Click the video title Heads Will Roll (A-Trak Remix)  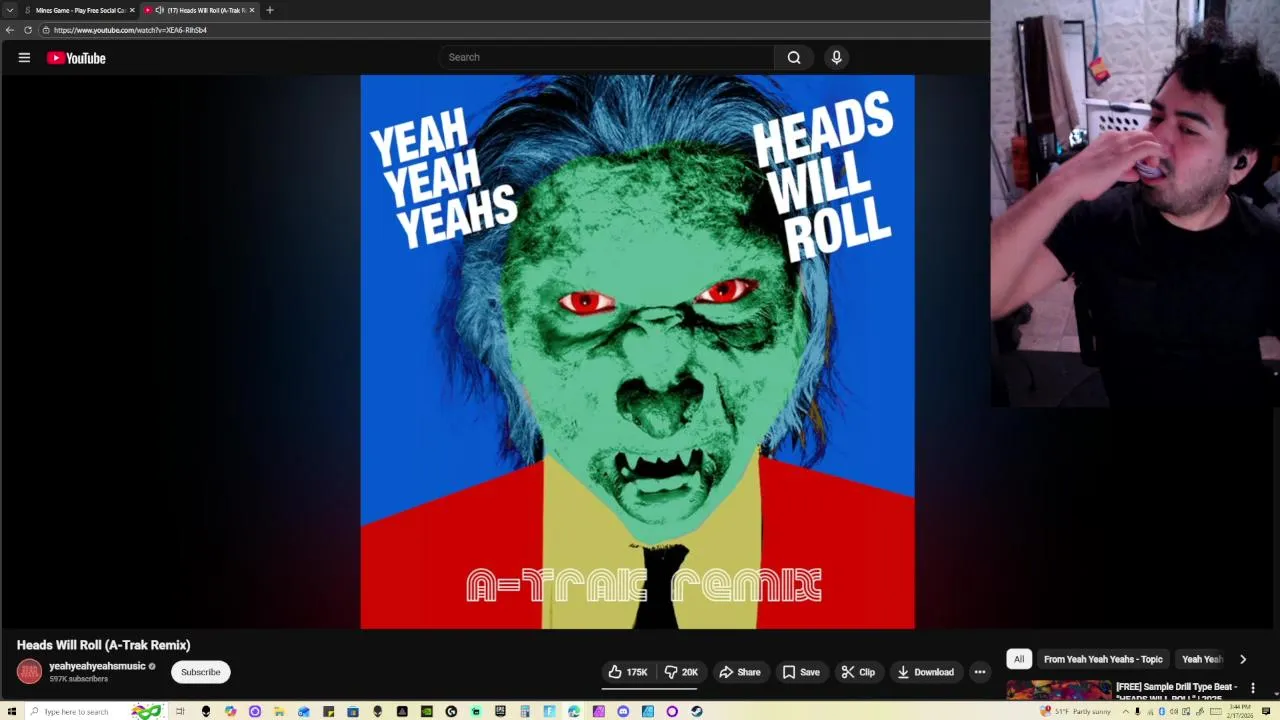pyautogui.click(x=103, y=645)
